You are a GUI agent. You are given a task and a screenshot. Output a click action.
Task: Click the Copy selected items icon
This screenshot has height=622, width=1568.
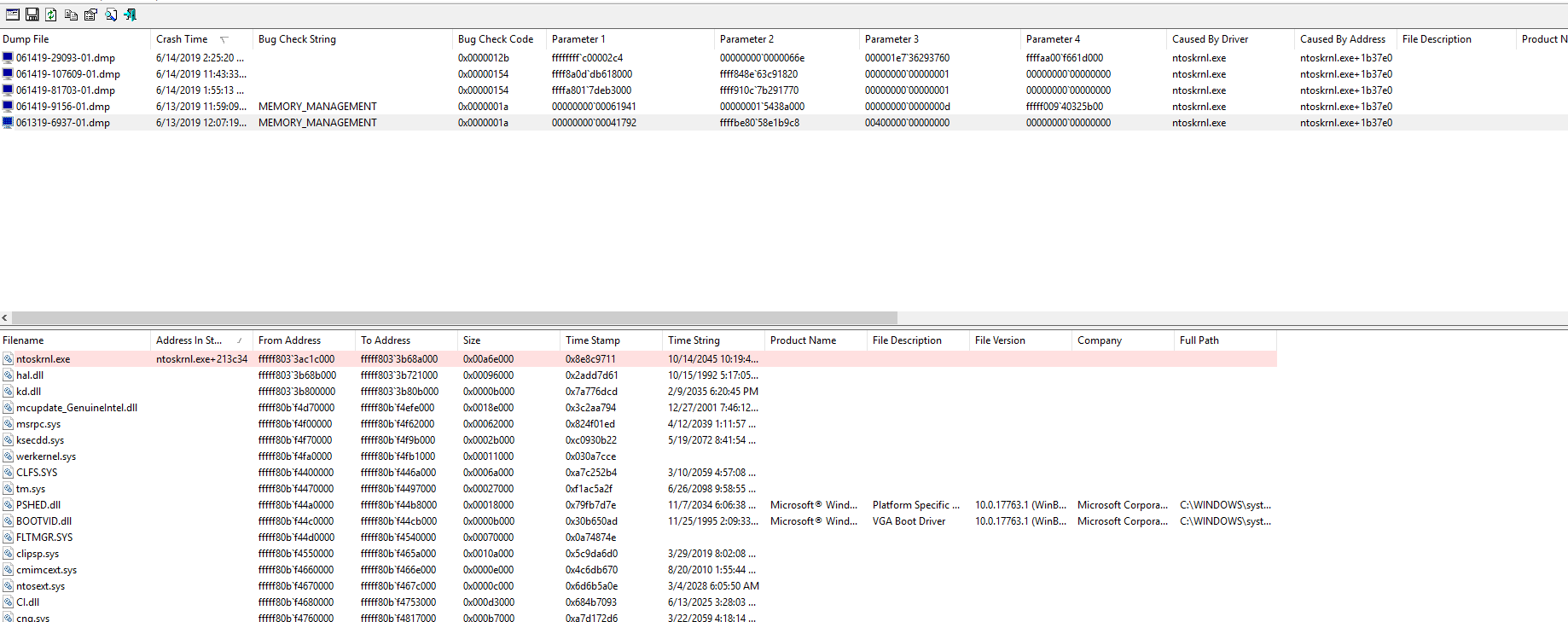coord(71,15)
